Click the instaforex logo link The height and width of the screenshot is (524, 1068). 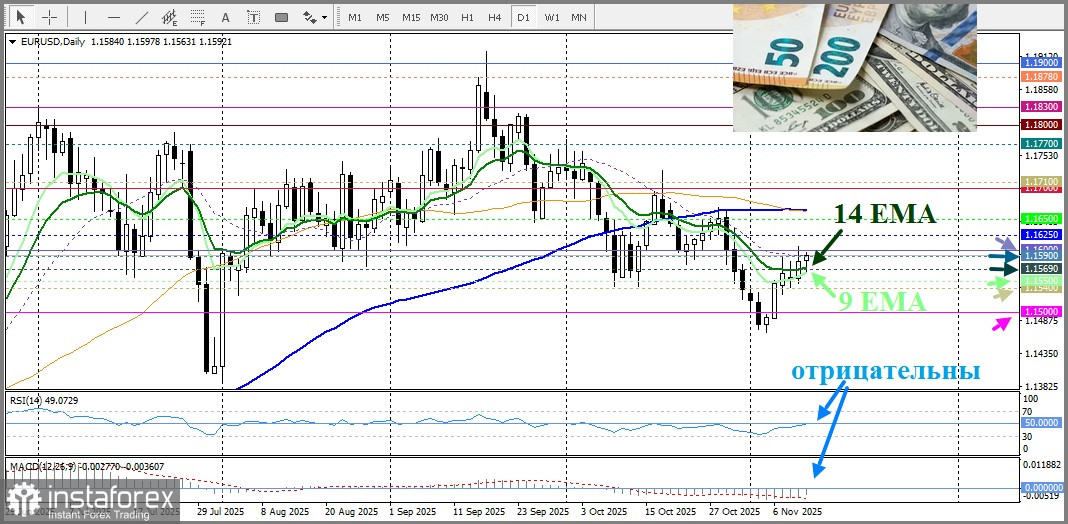pyautogui.click(x=90, y=500)
